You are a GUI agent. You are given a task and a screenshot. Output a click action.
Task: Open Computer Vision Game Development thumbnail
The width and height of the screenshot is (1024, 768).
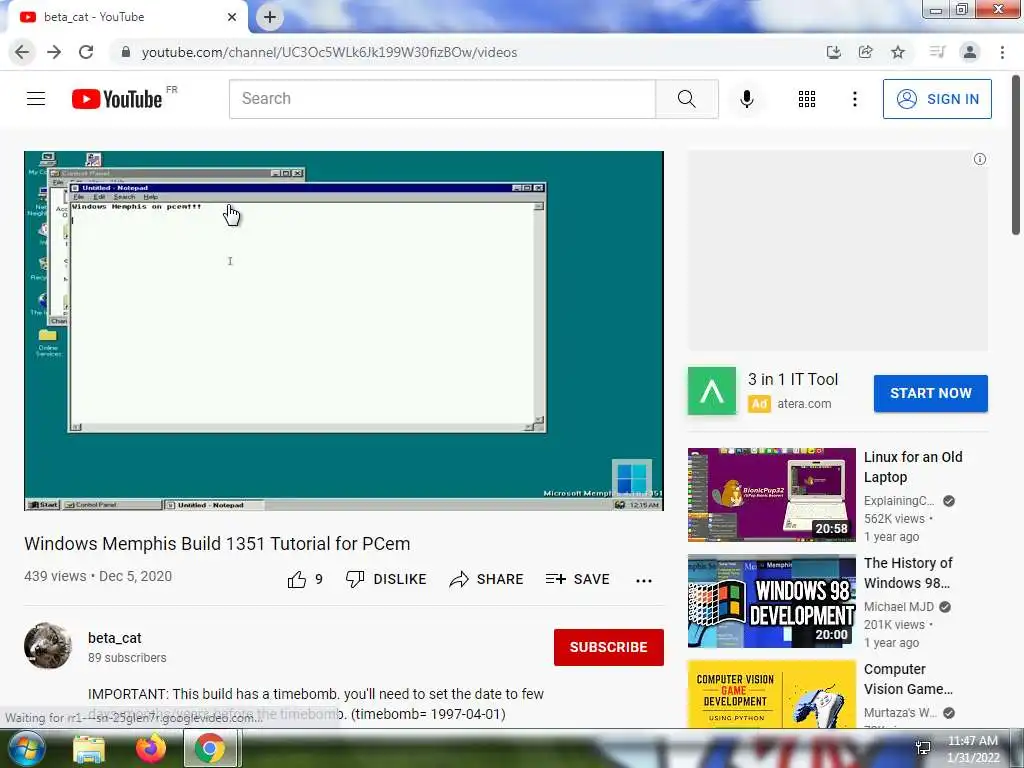[771, 694]
